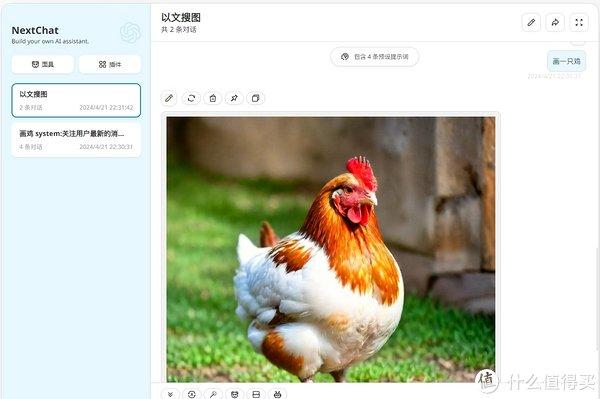The image size is (600, 399).
Task: Clear context using the break icon
Action: 256,394
